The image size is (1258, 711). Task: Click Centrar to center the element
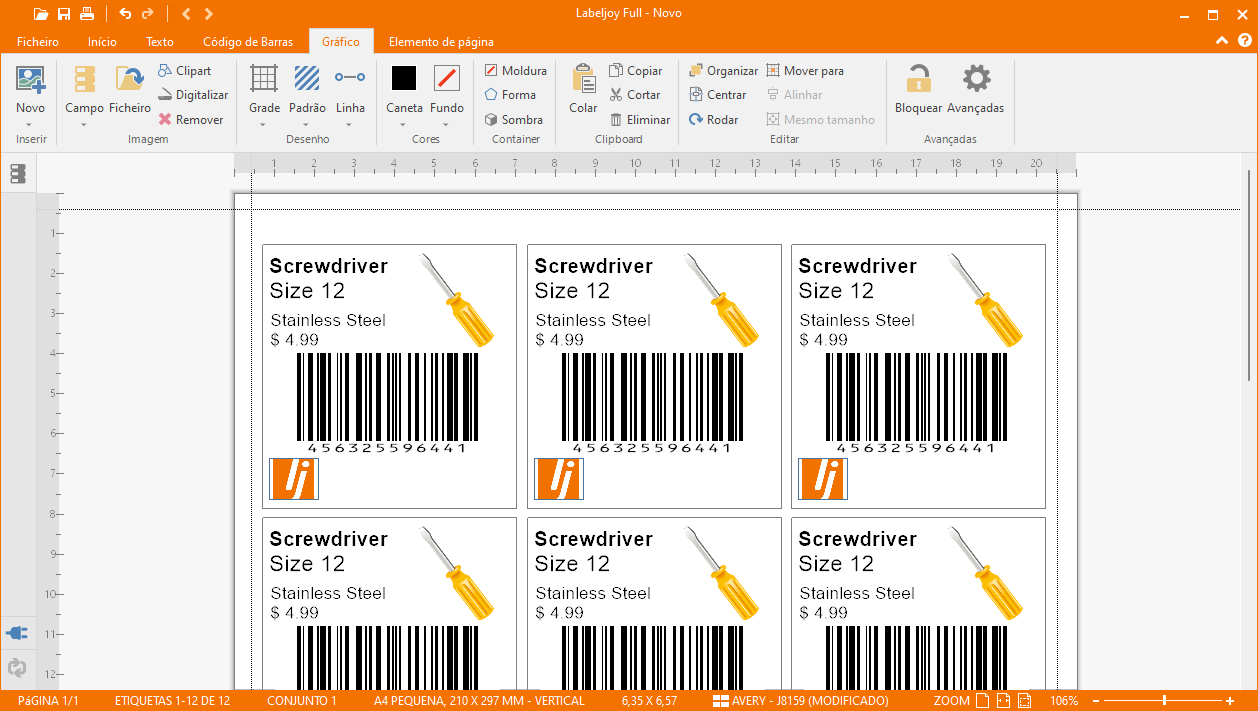(x=717, y=95)
